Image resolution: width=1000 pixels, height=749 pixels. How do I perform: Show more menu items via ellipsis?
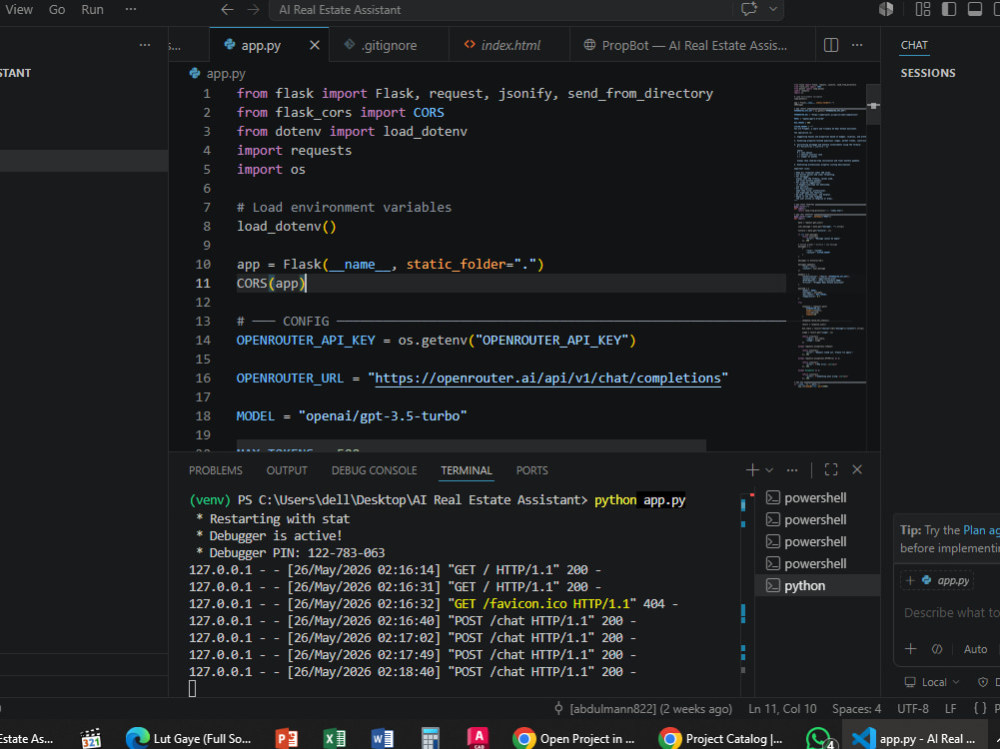[x=131, y=10]
